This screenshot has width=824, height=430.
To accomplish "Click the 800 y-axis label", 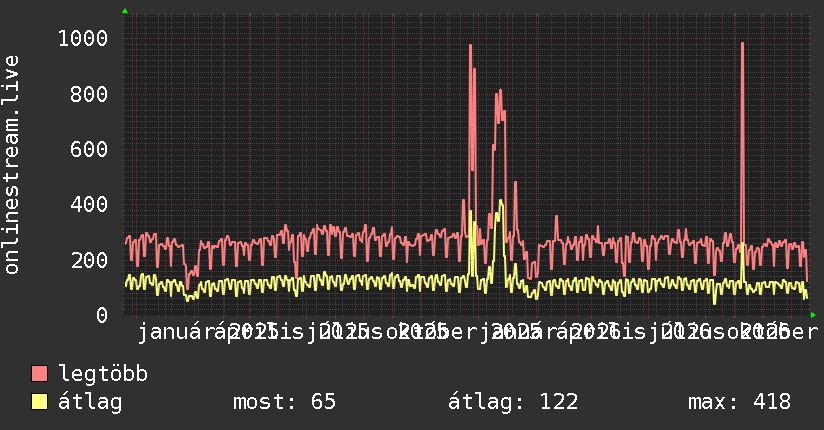I will [89, 94].
